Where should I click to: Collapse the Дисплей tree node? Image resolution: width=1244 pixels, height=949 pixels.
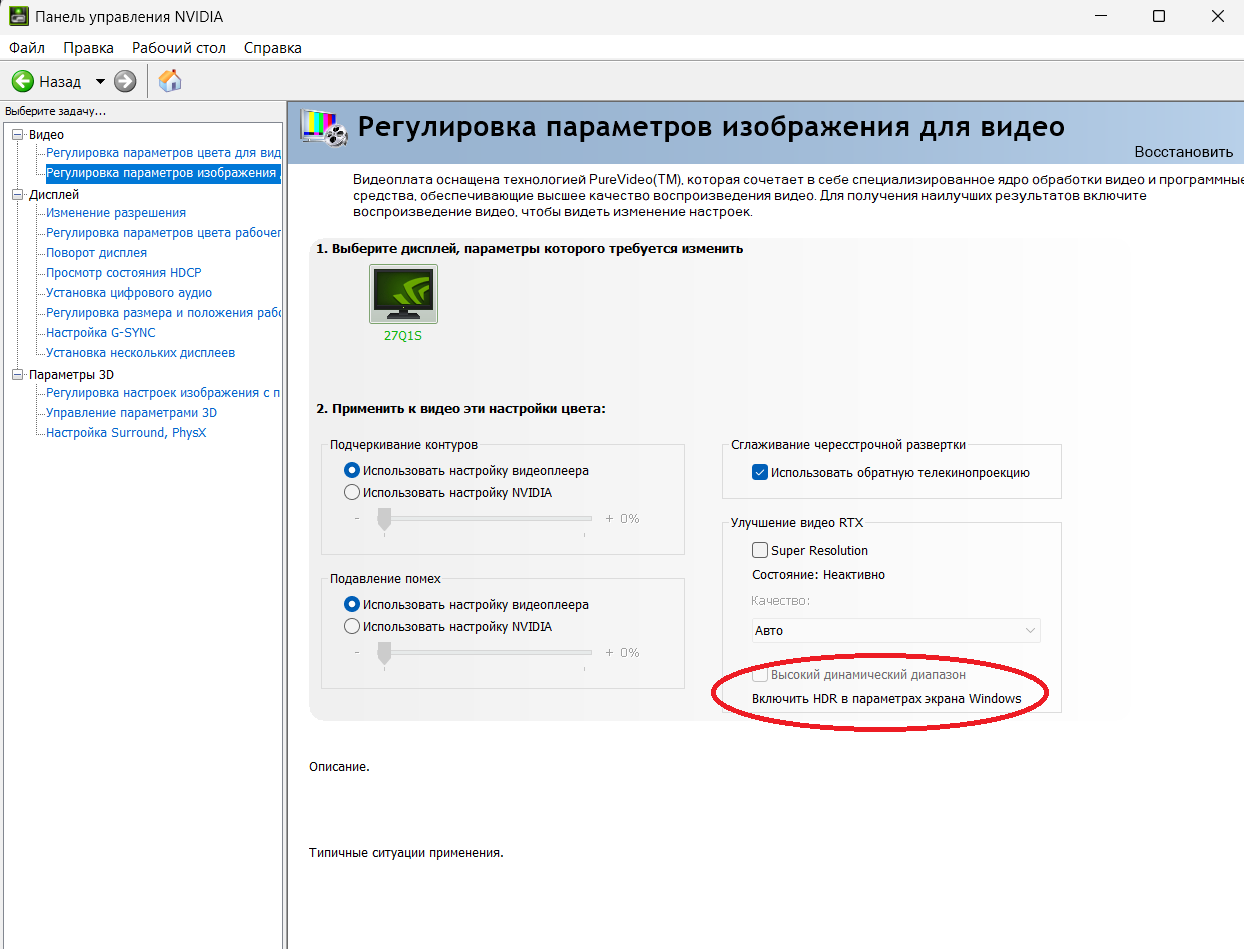pos(17,195)
